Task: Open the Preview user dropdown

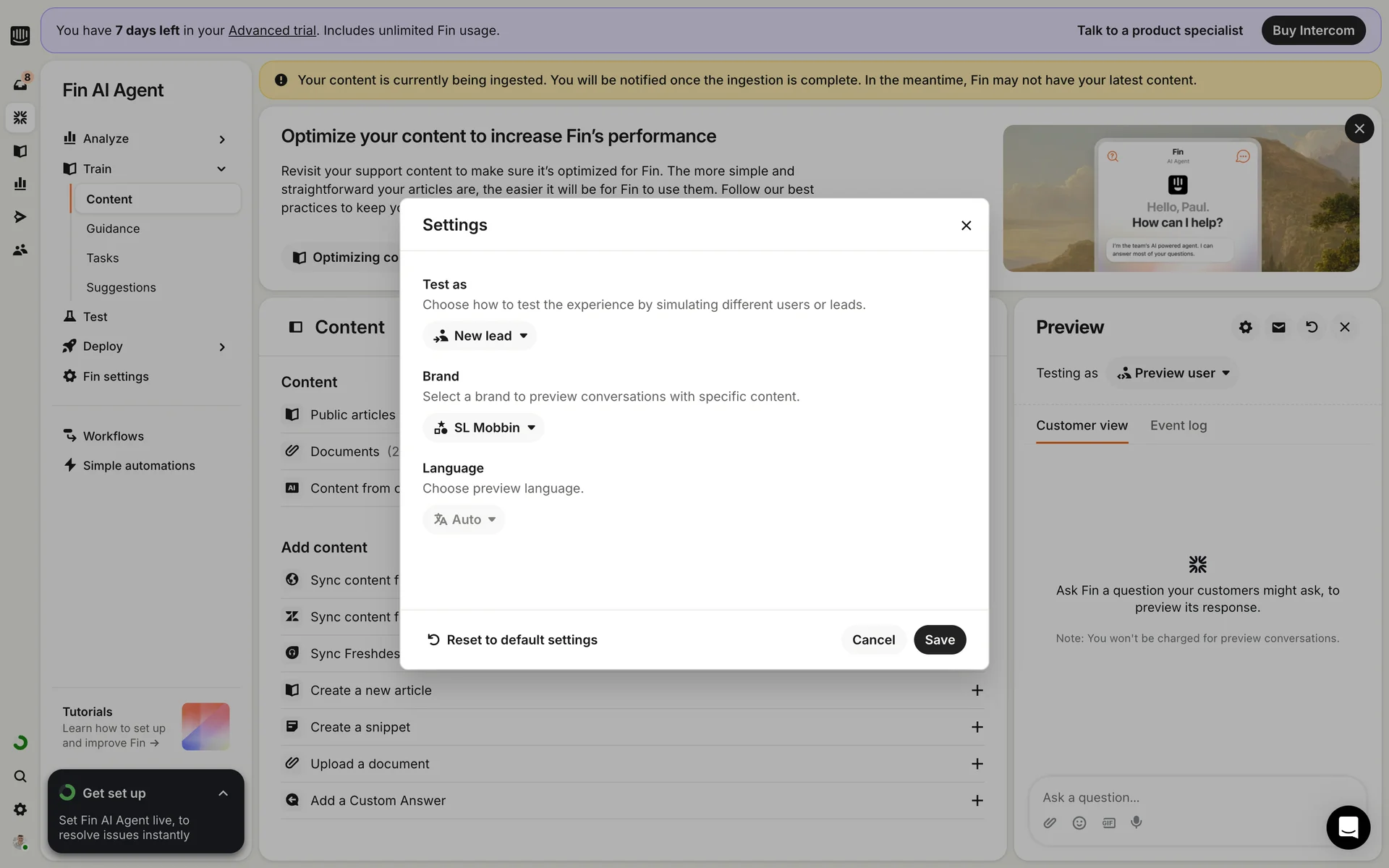Action: coord(1173,373)
